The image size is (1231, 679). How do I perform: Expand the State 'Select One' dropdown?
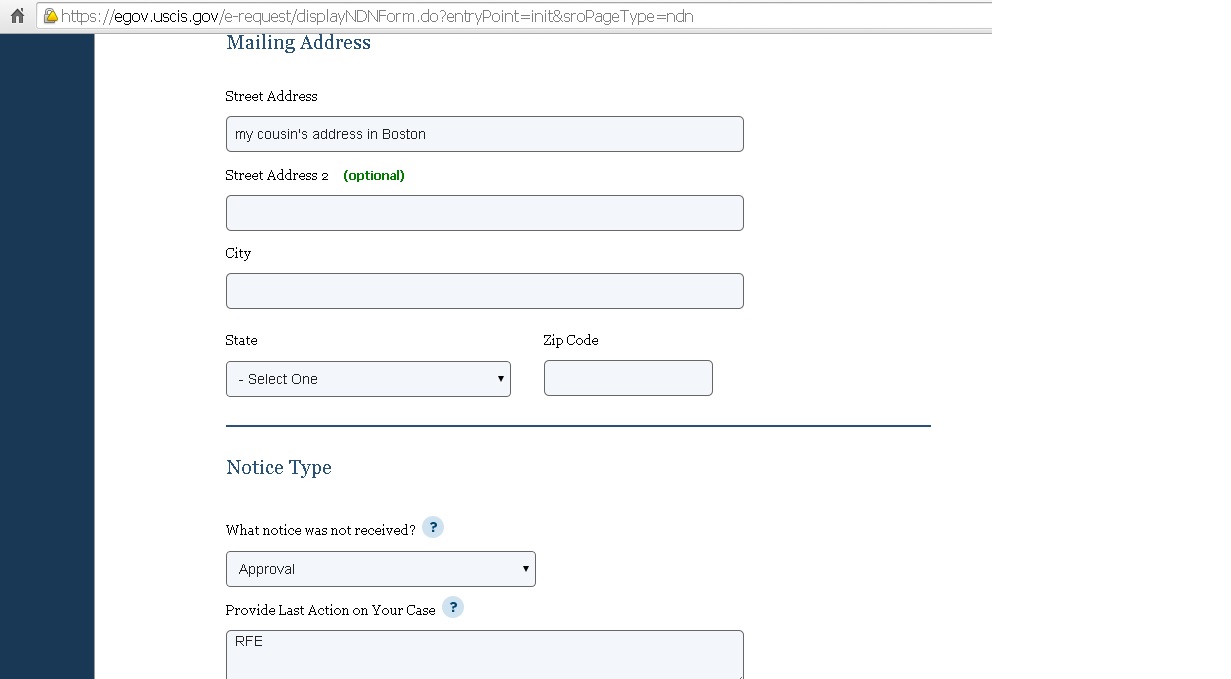[368, 379]
